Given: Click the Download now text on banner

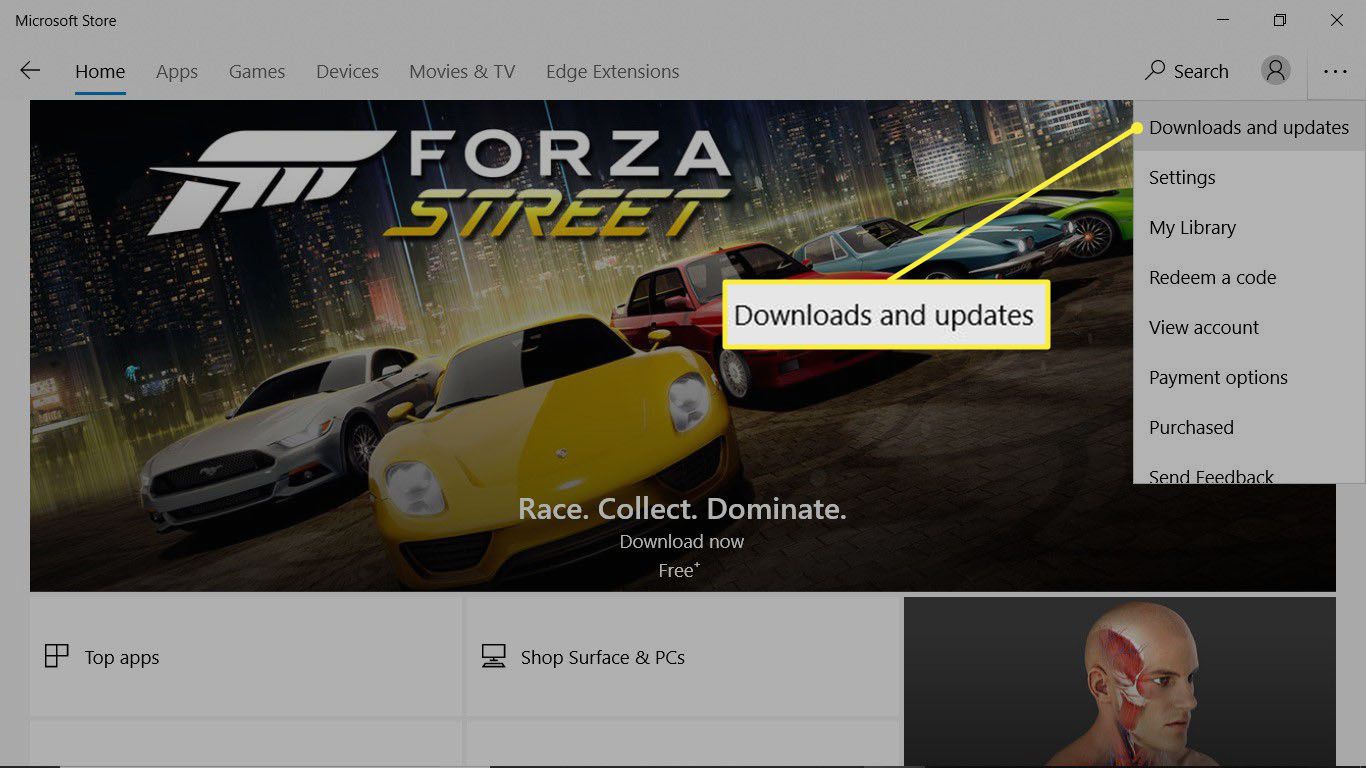Looking at the screenshot, I should click(x=682, y=541).
